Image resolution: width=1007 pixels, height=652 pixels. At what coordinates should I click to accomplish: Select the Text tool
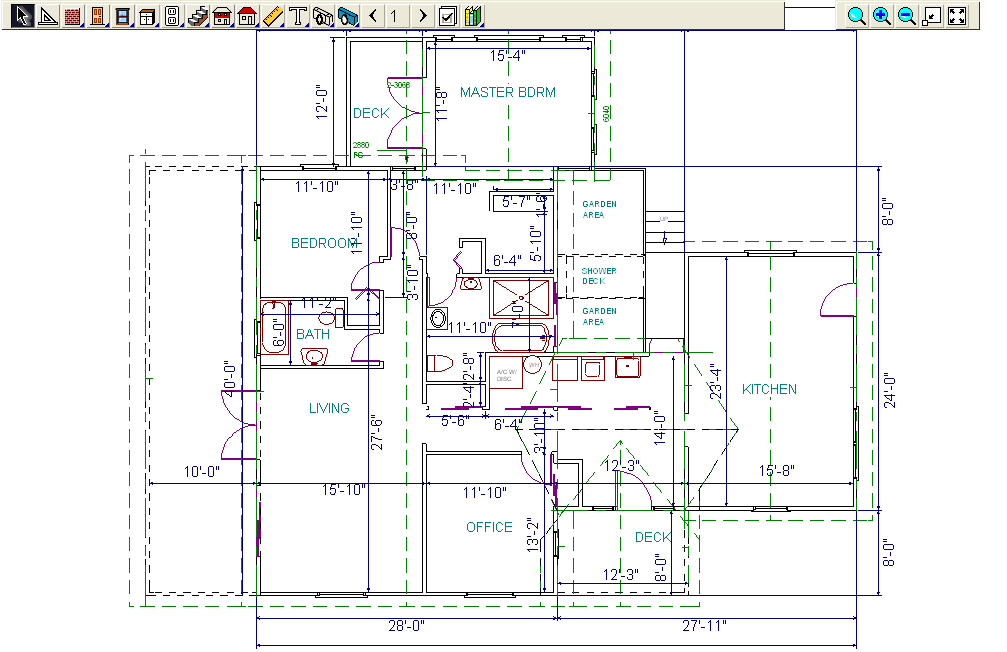click(297, 16)
